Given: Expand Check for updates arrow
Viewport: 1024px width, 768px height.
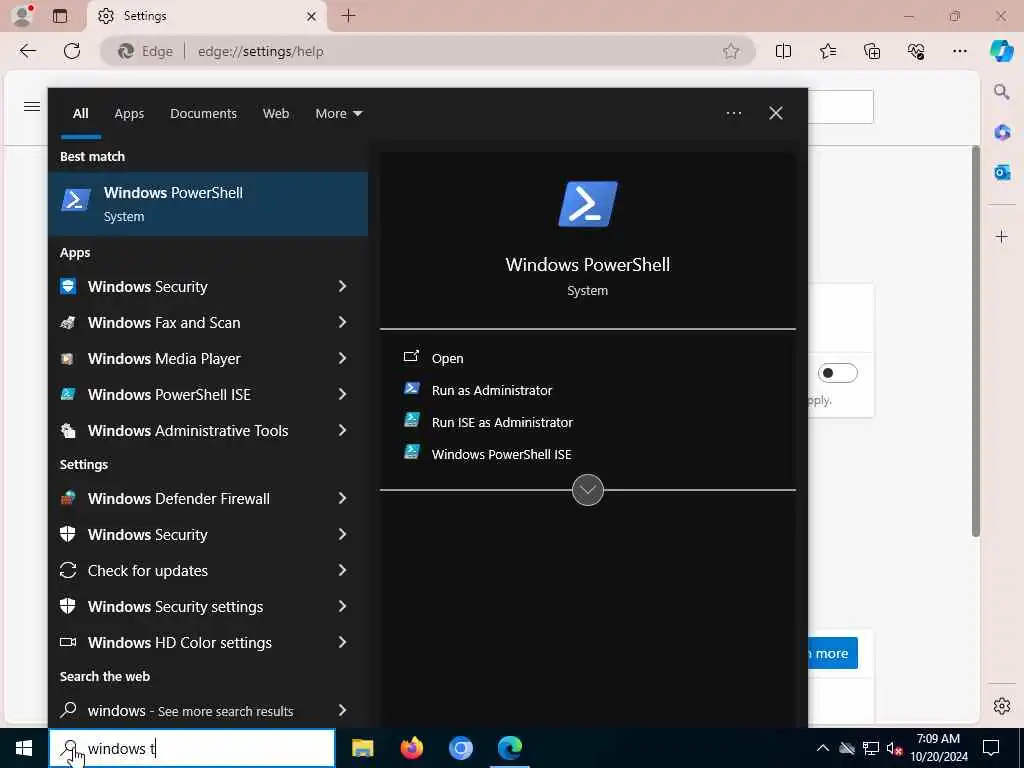Looking at the screenshot, I should (342, 570).
